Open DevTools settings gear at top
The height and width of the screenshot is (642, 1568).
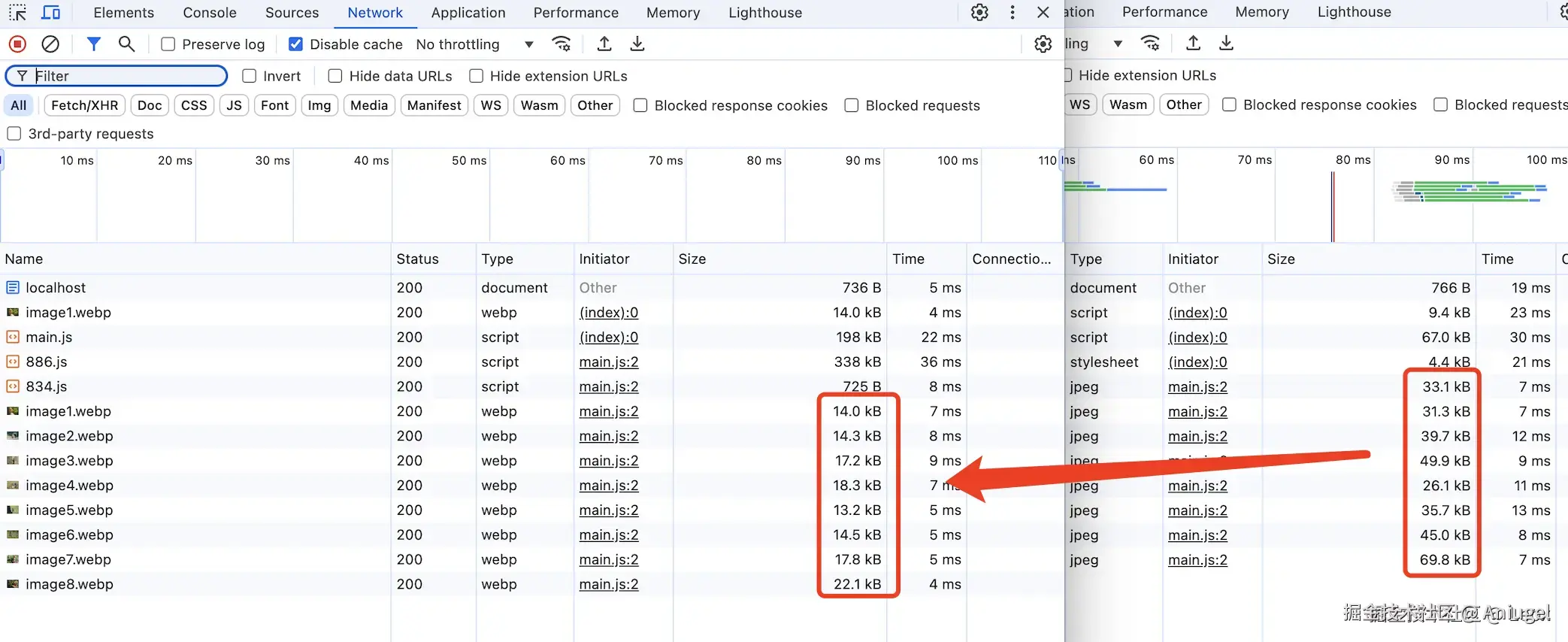tap(979, 13)
